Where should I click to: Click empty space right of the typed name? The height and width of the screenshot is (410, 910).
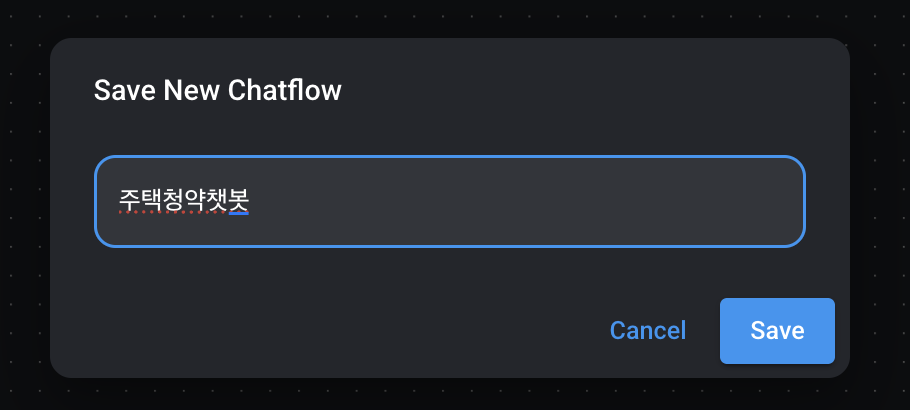click(520, 201)
